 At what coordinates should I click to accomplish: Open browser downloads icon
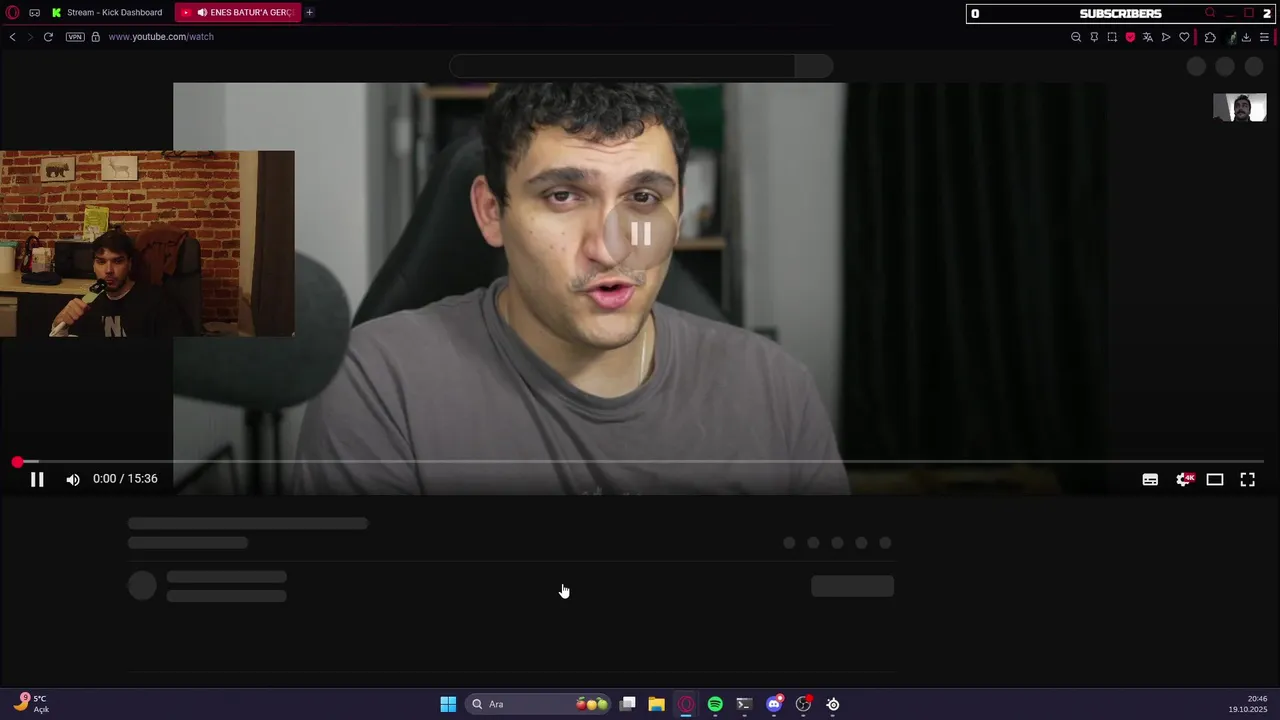coord(1246,37)
